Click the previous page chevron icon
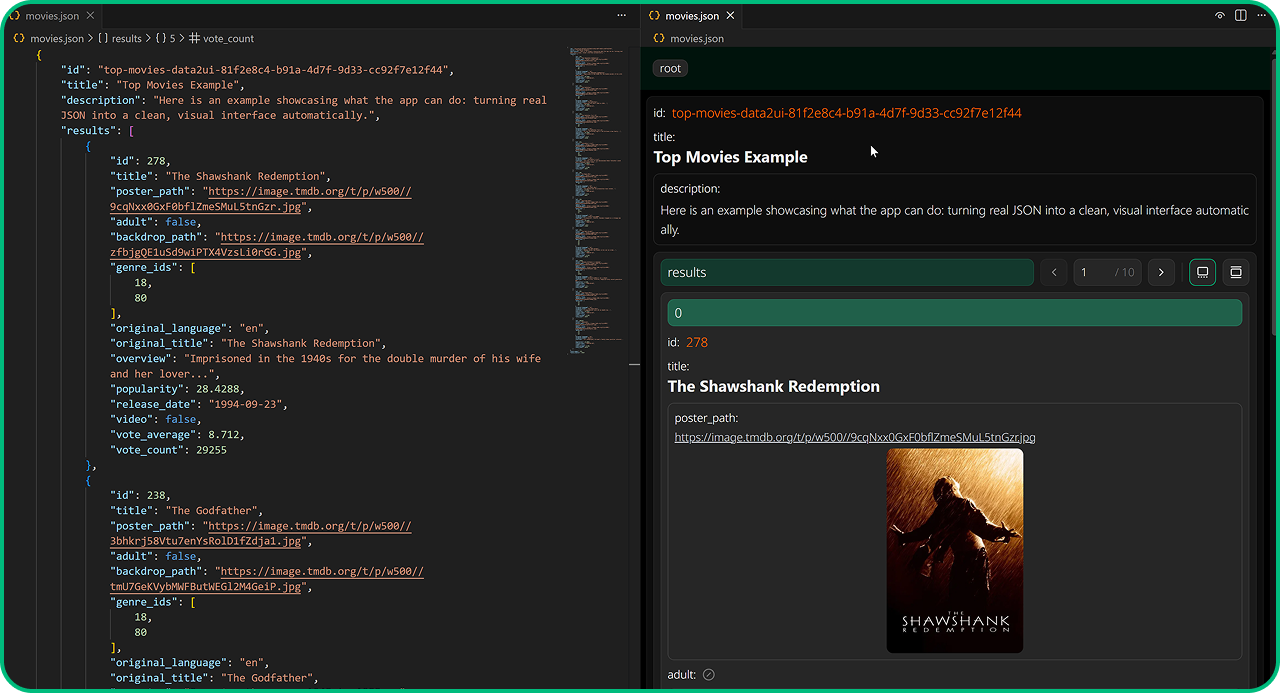Viewport: 1280px width, 693px height. pyautogui.click(x=1053, y=272)
